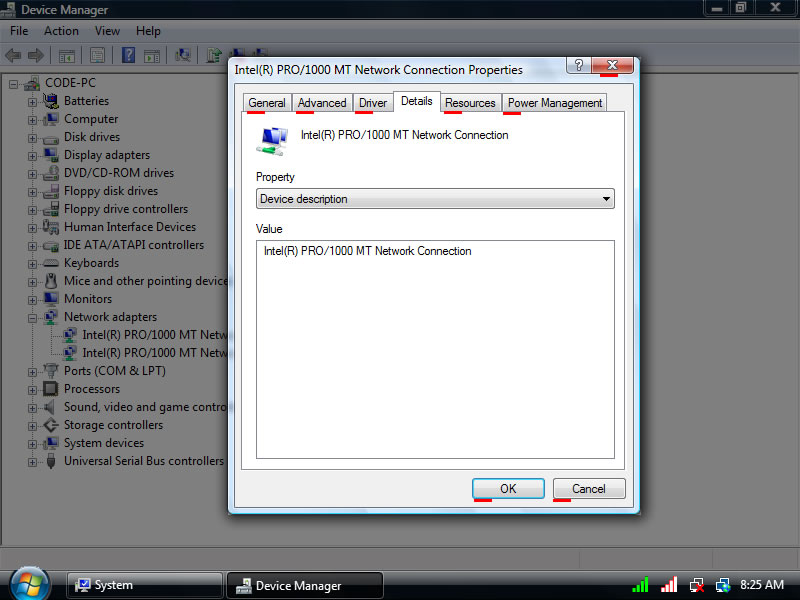Click the disconnected network tray icon
800x600 pixels.
click(696, 585)
